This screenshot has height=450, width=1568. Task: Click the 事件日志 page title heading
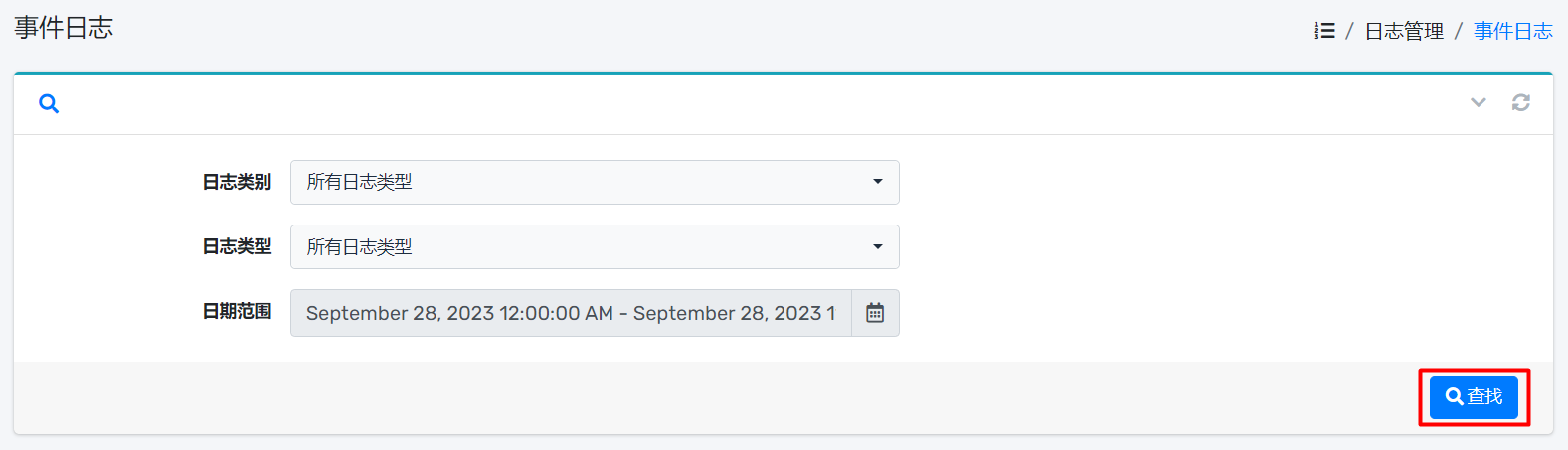click(64, 28)
